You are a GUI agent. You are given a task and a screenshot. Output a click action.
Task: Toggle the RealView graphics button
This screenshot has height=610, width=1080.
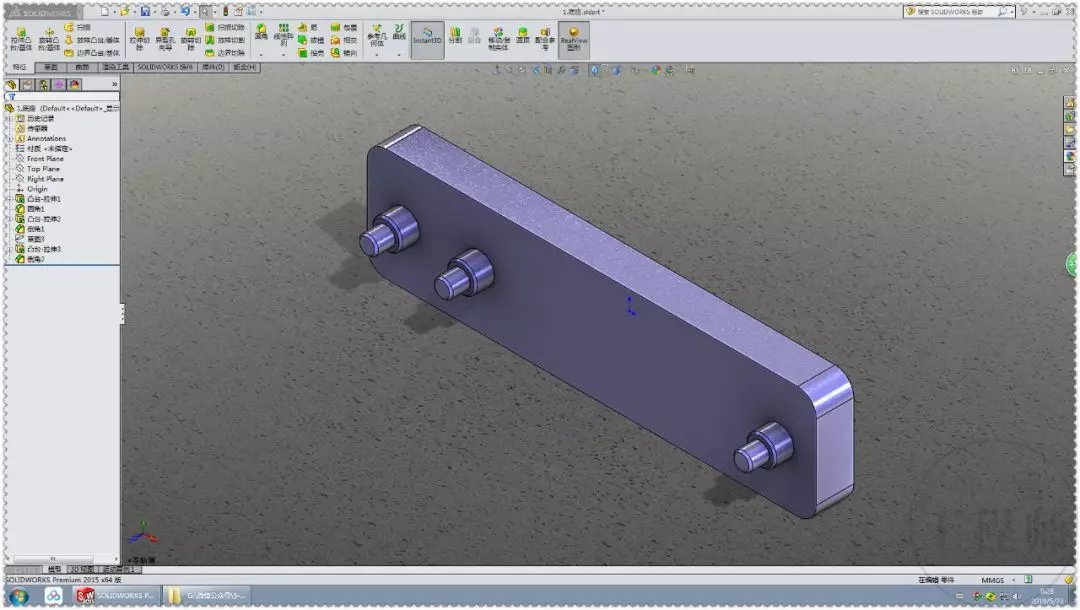tap(573, 40)
